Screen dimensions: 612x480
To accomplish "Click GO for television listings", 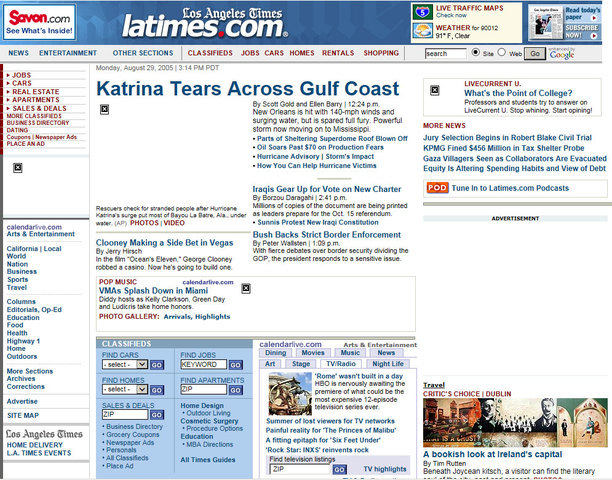I will (339, 470).
